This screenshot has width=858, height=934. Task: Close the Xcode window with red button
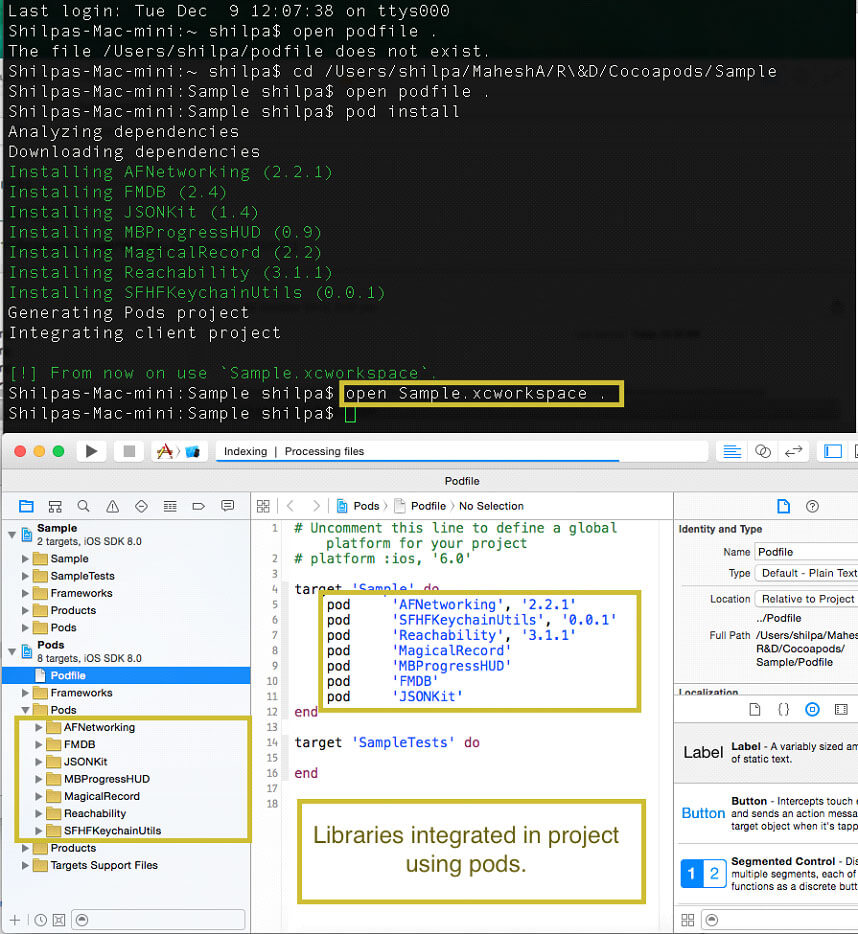click(x=20, y=451)
